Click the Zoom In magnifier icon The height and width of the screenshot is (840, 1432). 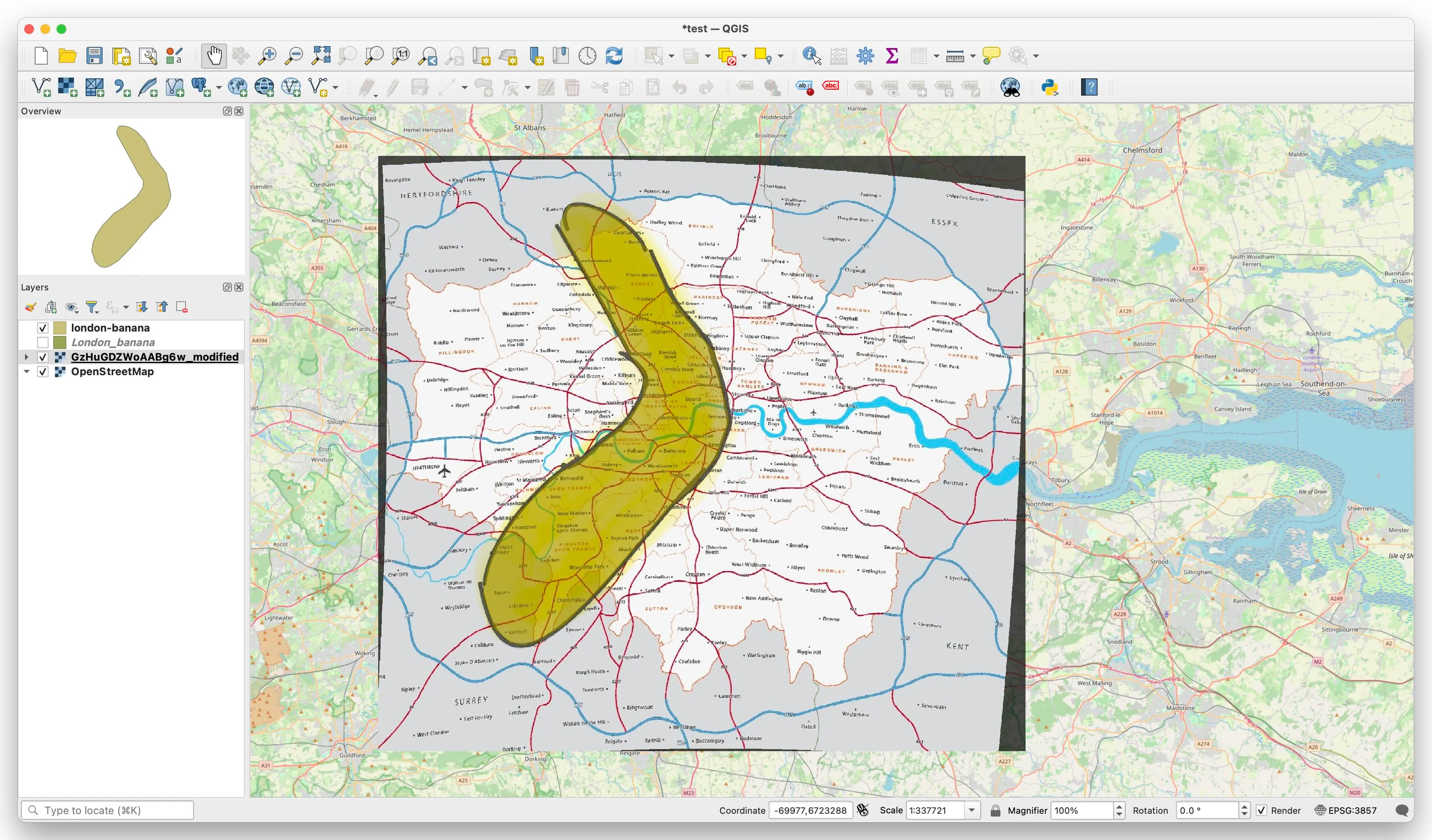click(x=267, y=56)
